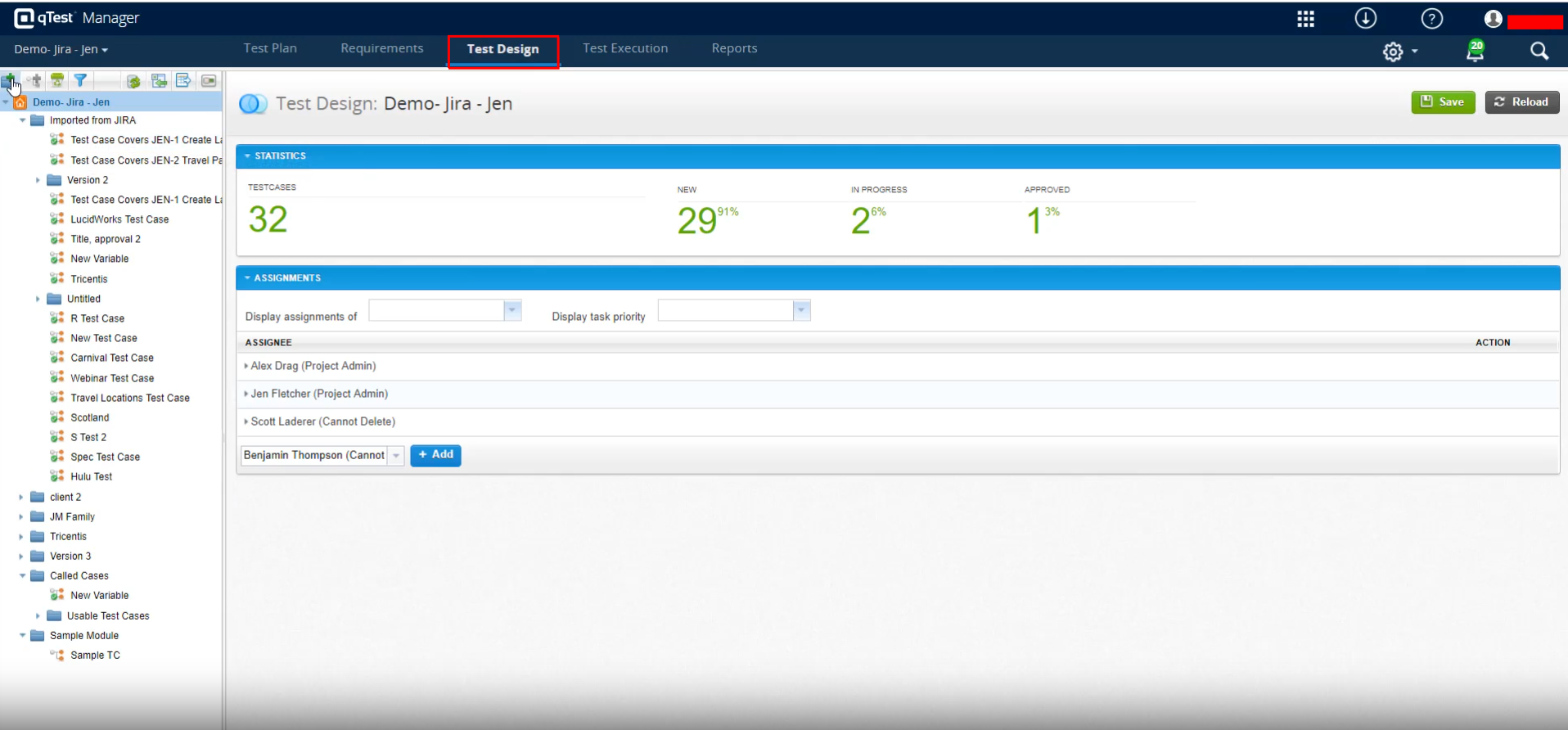Toggle the switch icon in tree toolbar
This screenshot has height=730, width=1568.
click(209, 81)
